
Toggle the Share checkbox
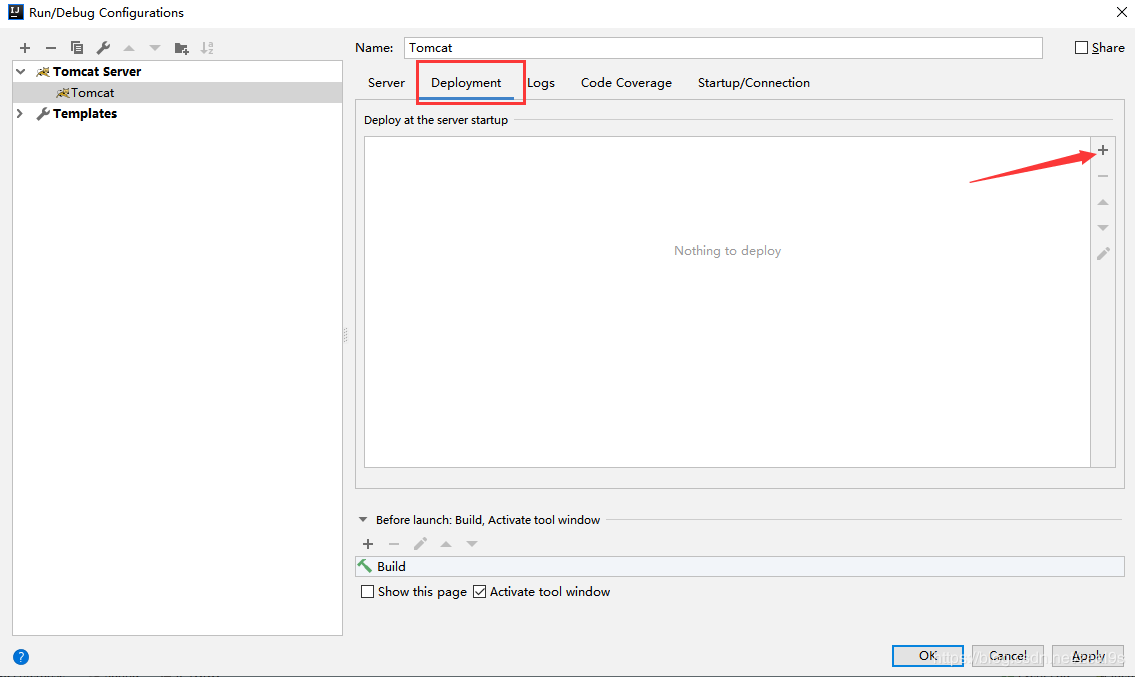[x=1081, y=48]
